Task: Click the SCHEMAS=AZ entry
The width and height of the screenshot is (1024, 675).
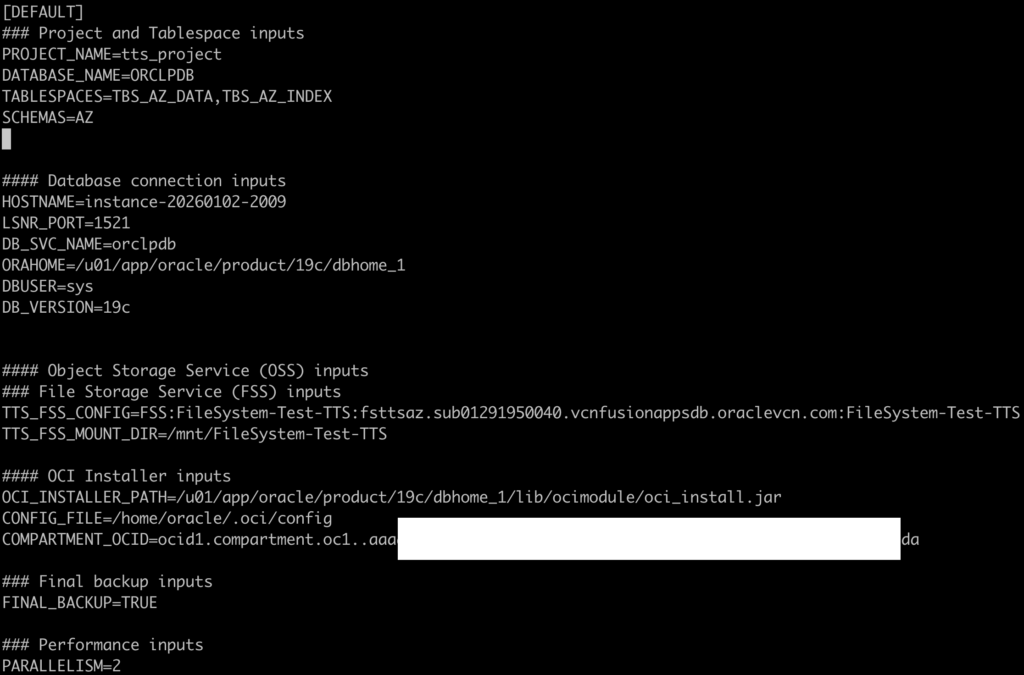Action: click(48, 118)
